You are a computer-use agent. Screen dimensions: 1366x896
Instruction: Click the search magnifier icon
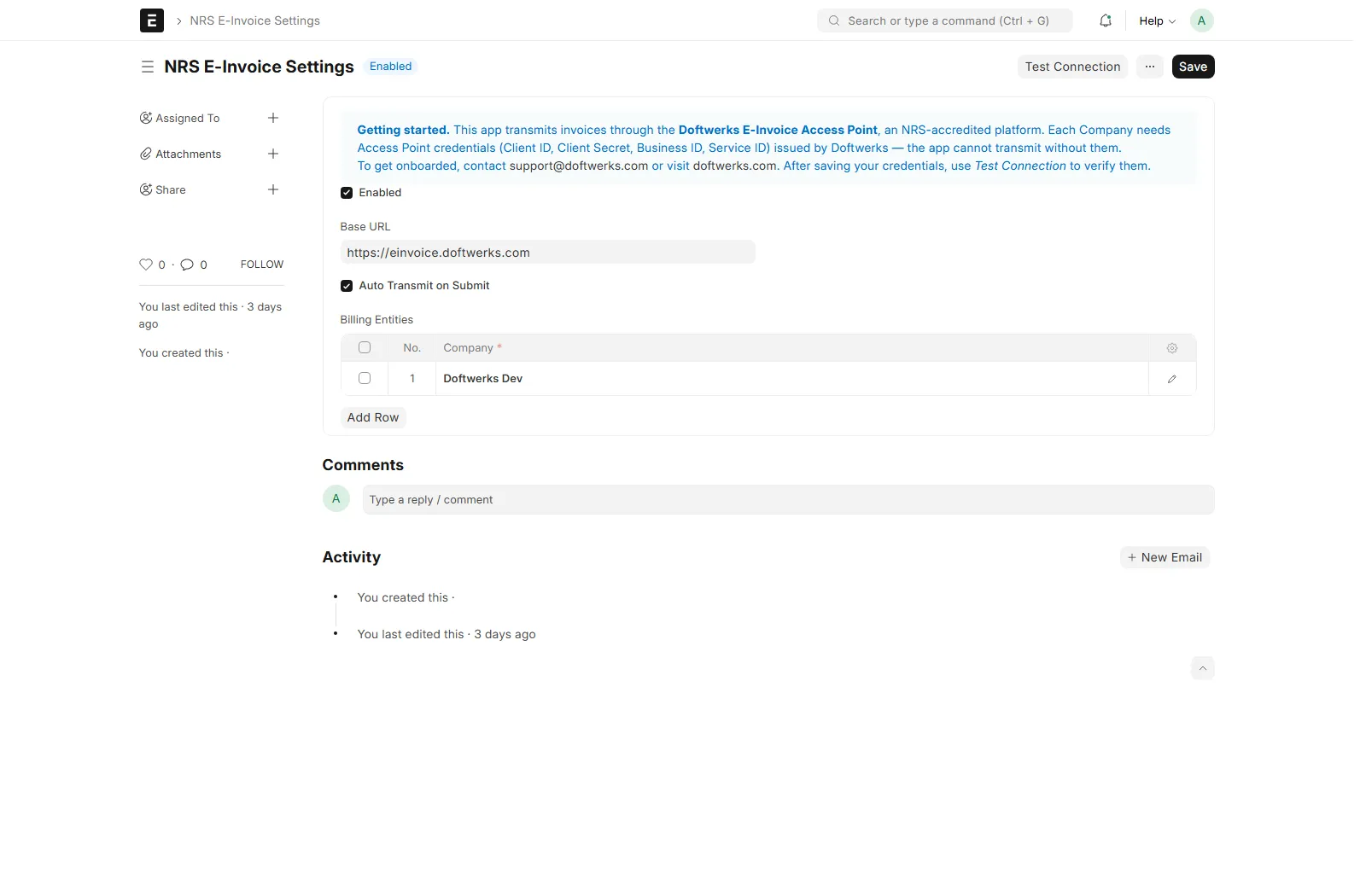point(834,20)
